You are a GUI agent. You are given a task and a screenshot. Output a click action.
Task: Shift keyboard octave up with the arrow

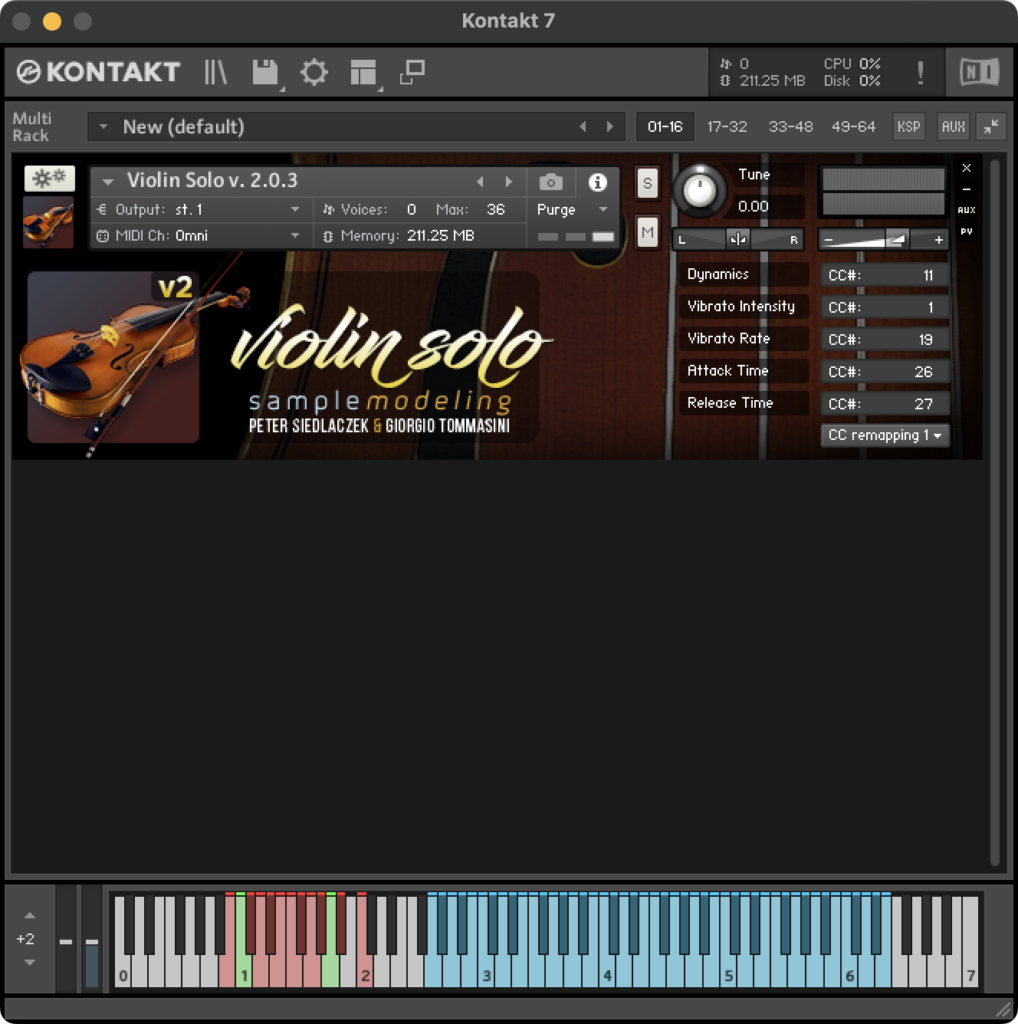coord(29,916)
